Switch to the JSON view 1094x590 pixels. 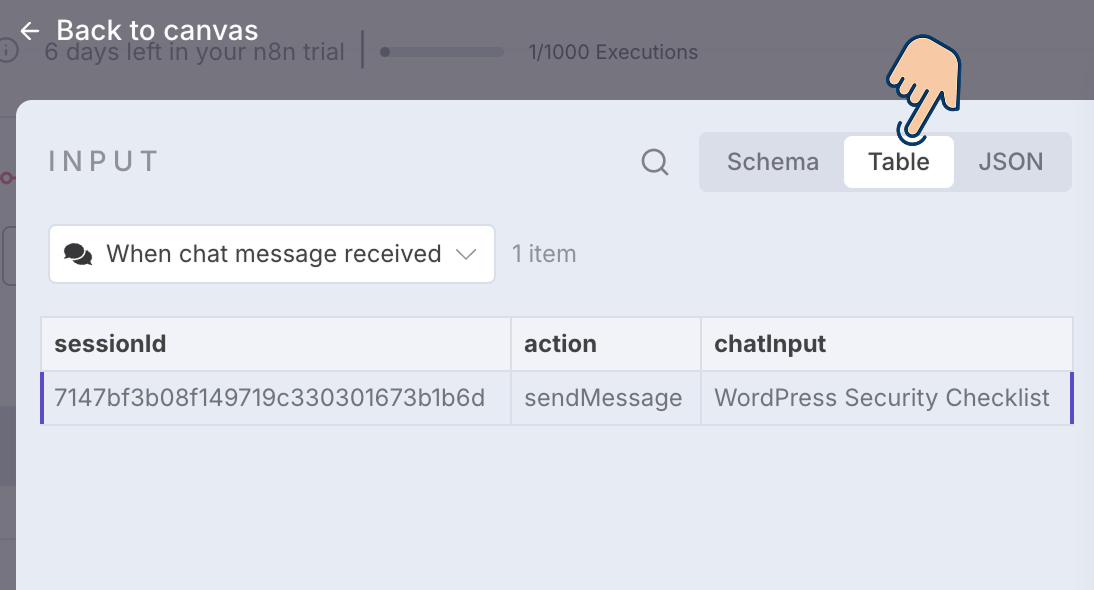(x=1010, y=162)
